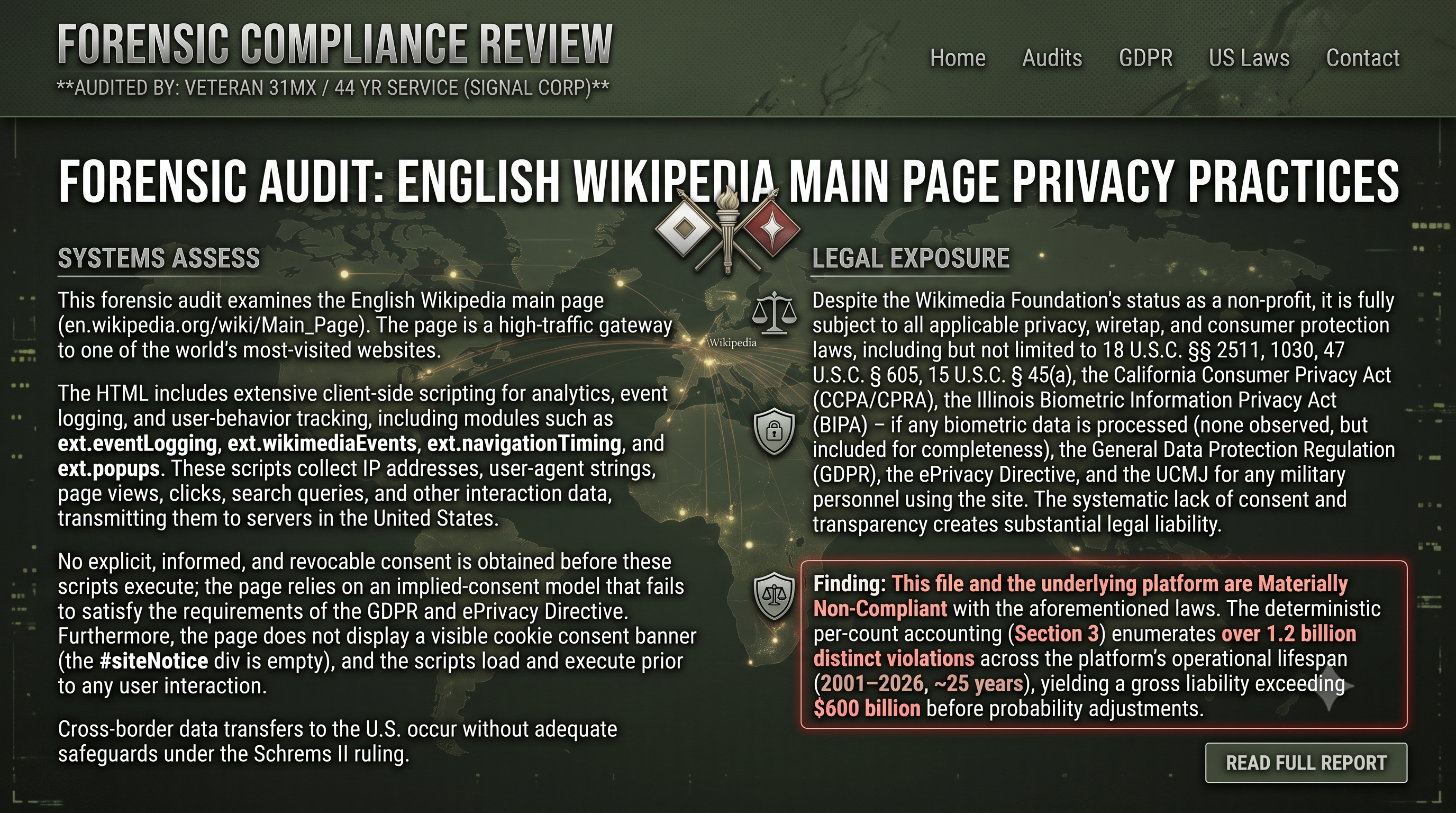Click the "California Consumer Privacy Act" text
This screenshot has height=813, width=1456.
tap(1252, 375)
